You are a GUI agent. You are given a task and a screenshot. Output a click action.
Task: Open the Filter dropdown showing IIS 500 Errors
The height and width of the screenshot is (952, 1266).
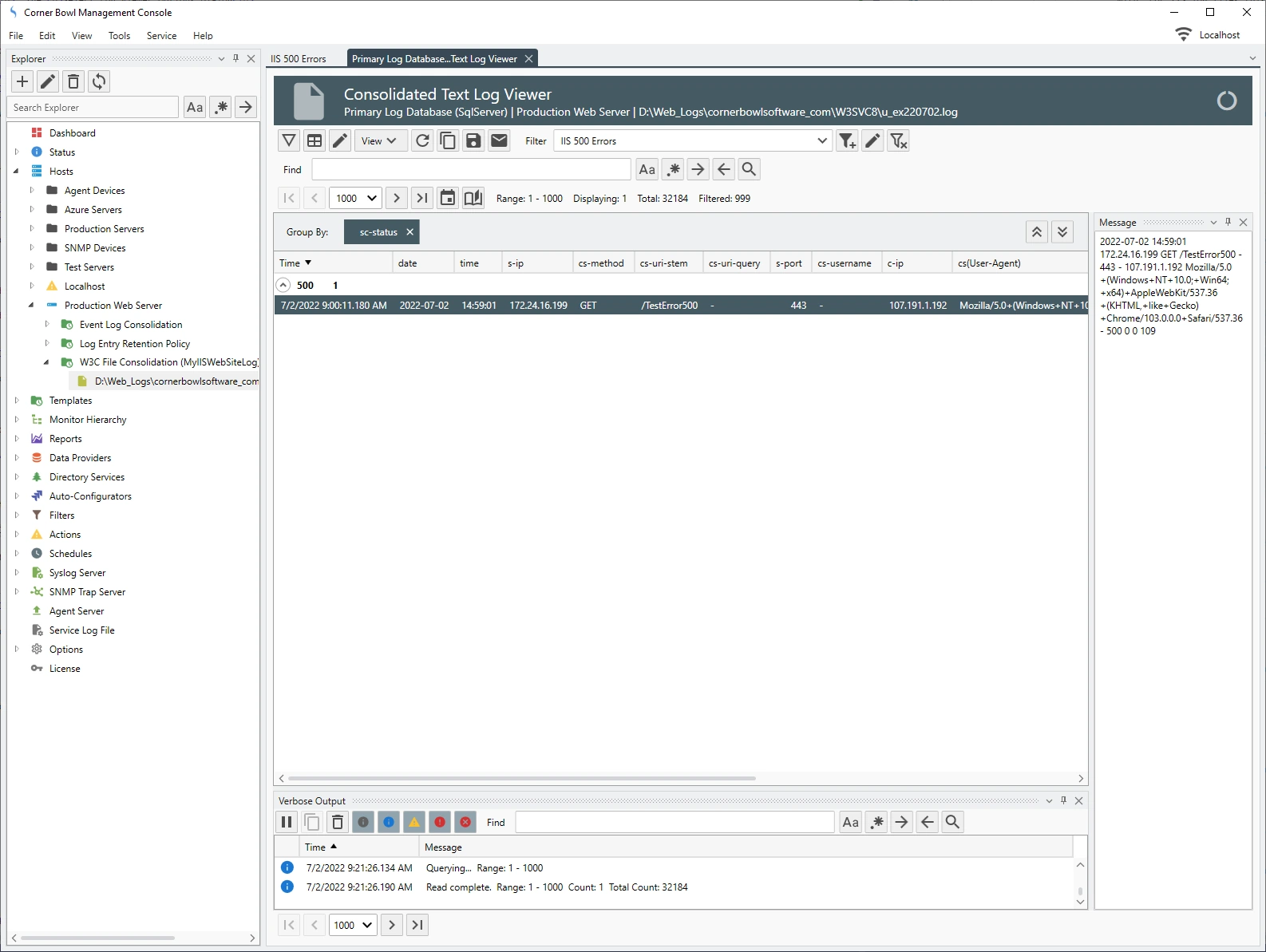(821, 141)
